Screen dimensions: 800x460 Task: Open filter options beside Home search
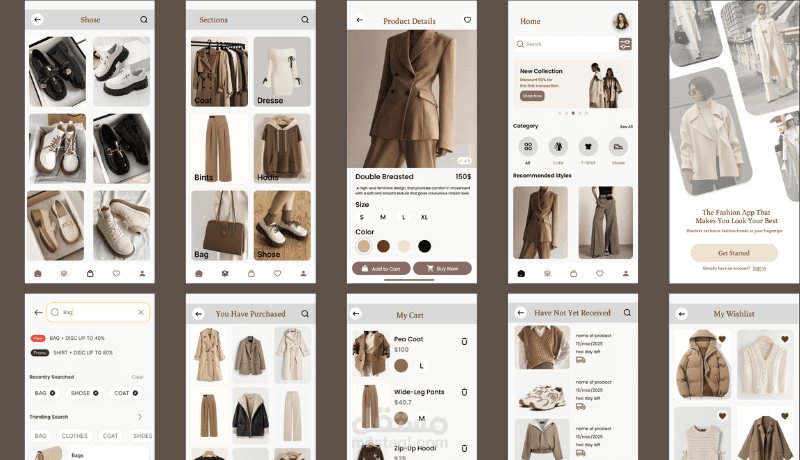coord(626,44)
